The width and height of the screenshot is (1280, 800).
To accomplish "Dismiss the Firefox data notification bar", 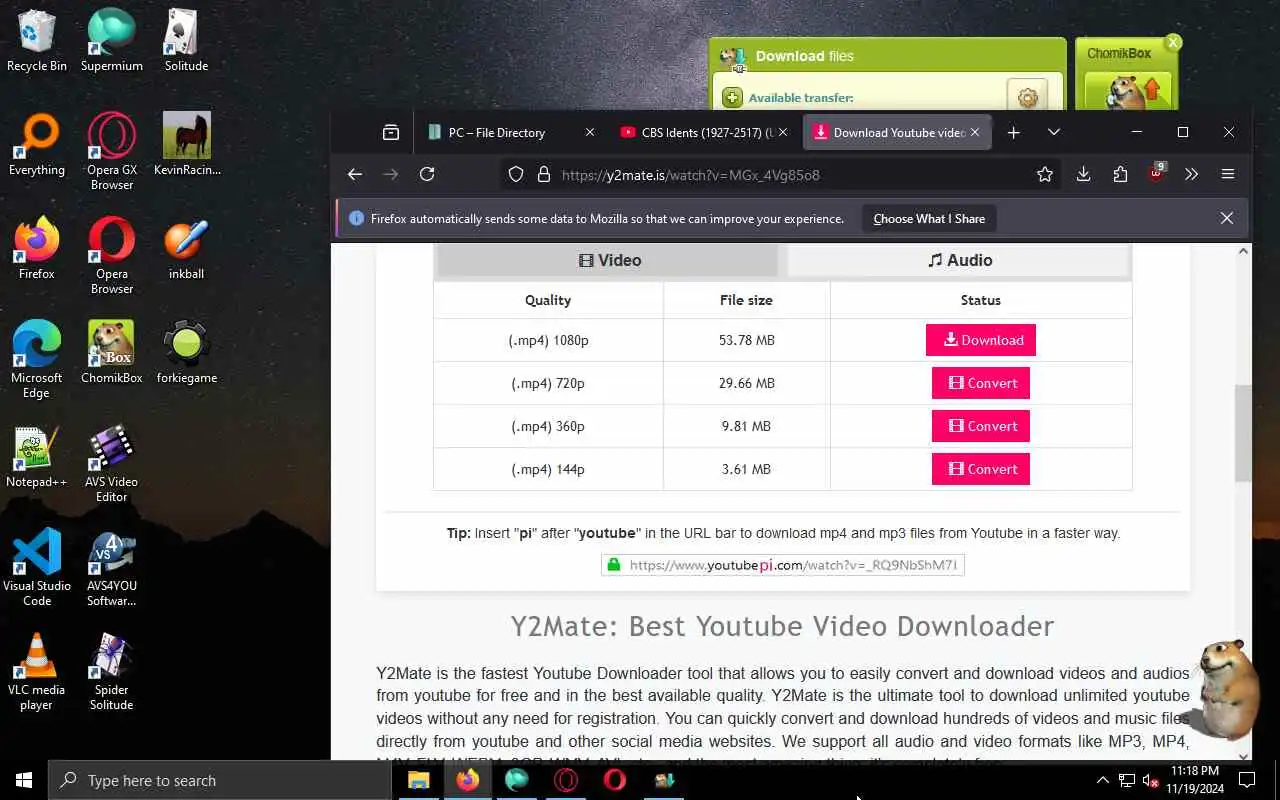I will (1227, 218).
